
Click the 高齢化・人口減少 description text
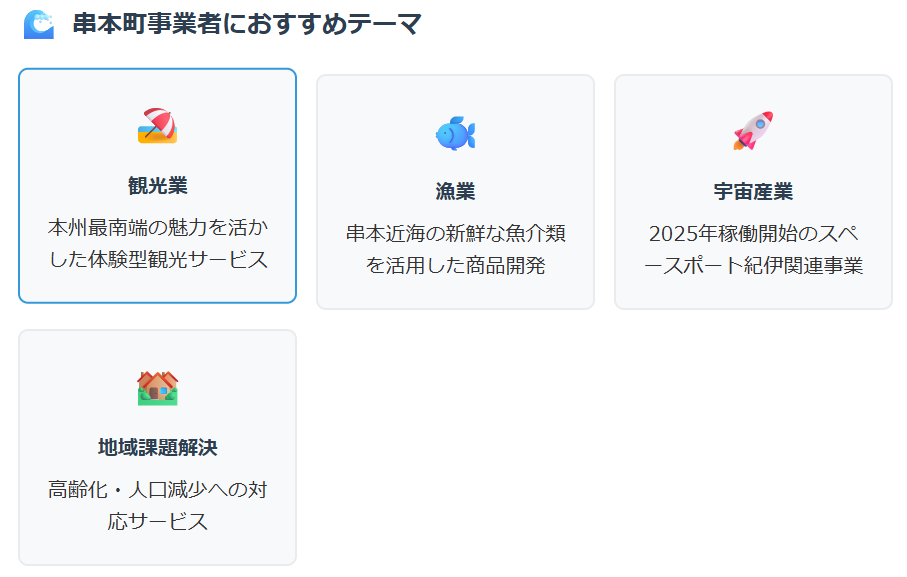[x=157, y=505]
